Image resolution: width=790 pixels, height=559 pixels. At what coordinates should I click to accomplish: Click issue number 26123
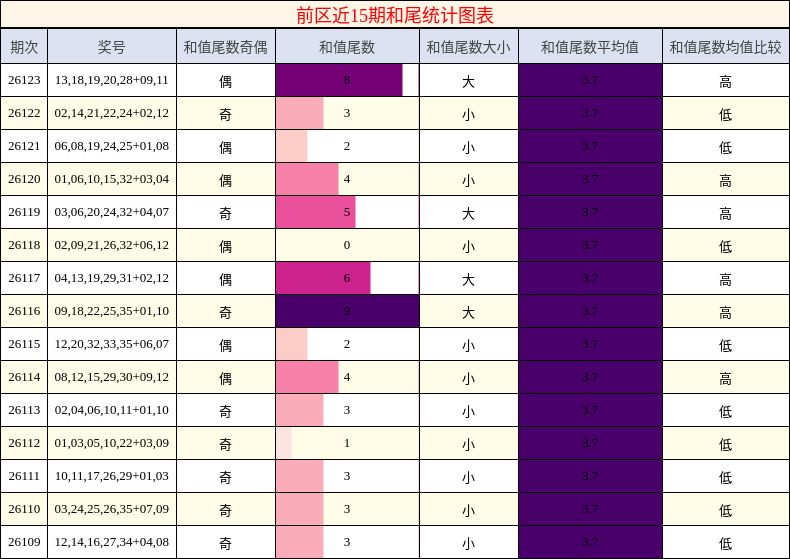point(24,80)
